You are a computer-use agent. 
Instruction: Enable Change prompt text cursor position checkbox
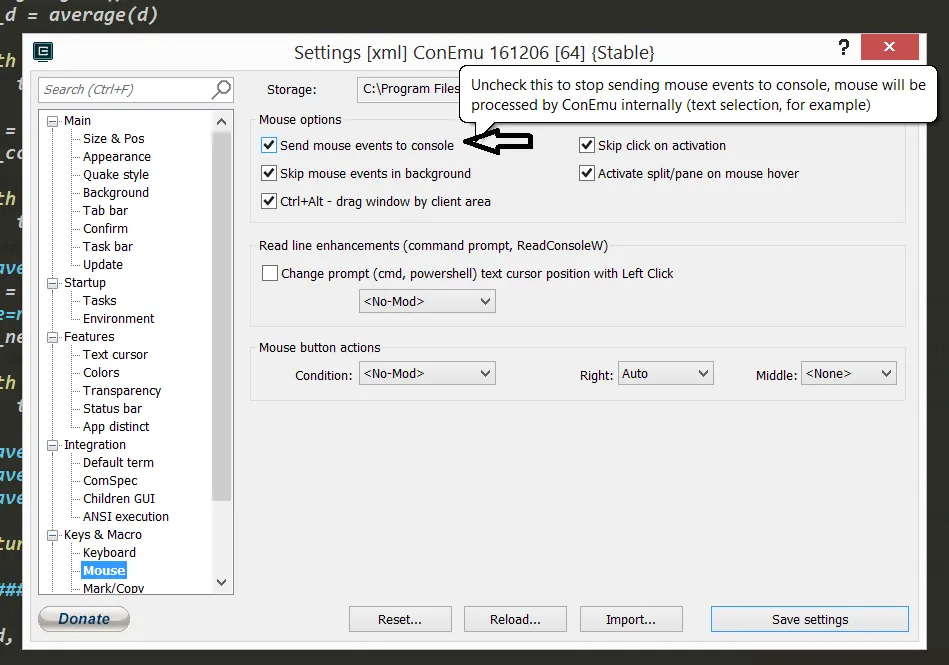(270, 273)
